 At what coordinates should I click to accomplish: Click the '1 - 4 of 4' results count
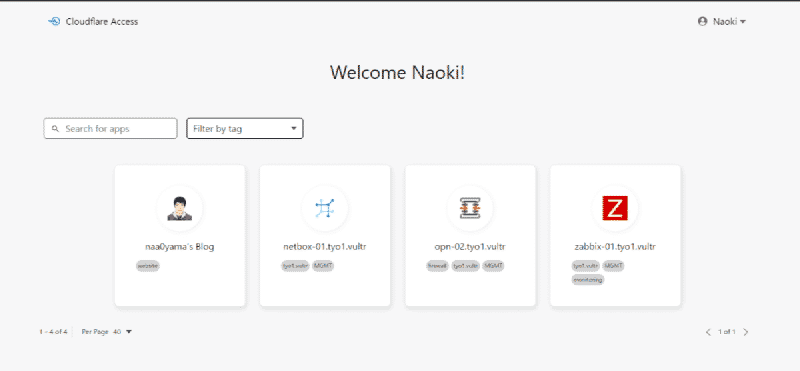[x=54, y=332]
